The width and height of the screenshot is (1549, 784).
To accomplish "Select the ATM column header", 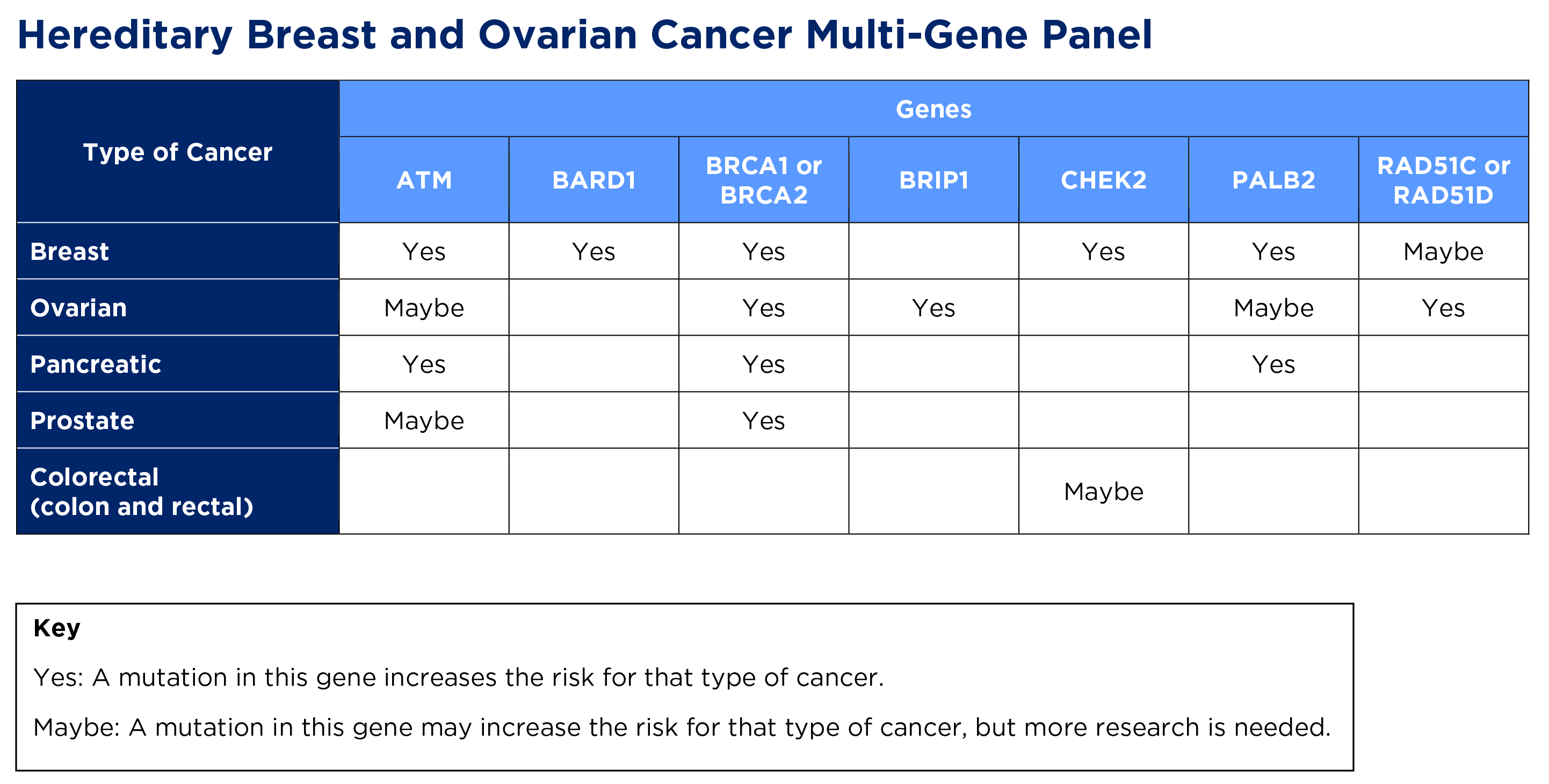I will point(424,180).
